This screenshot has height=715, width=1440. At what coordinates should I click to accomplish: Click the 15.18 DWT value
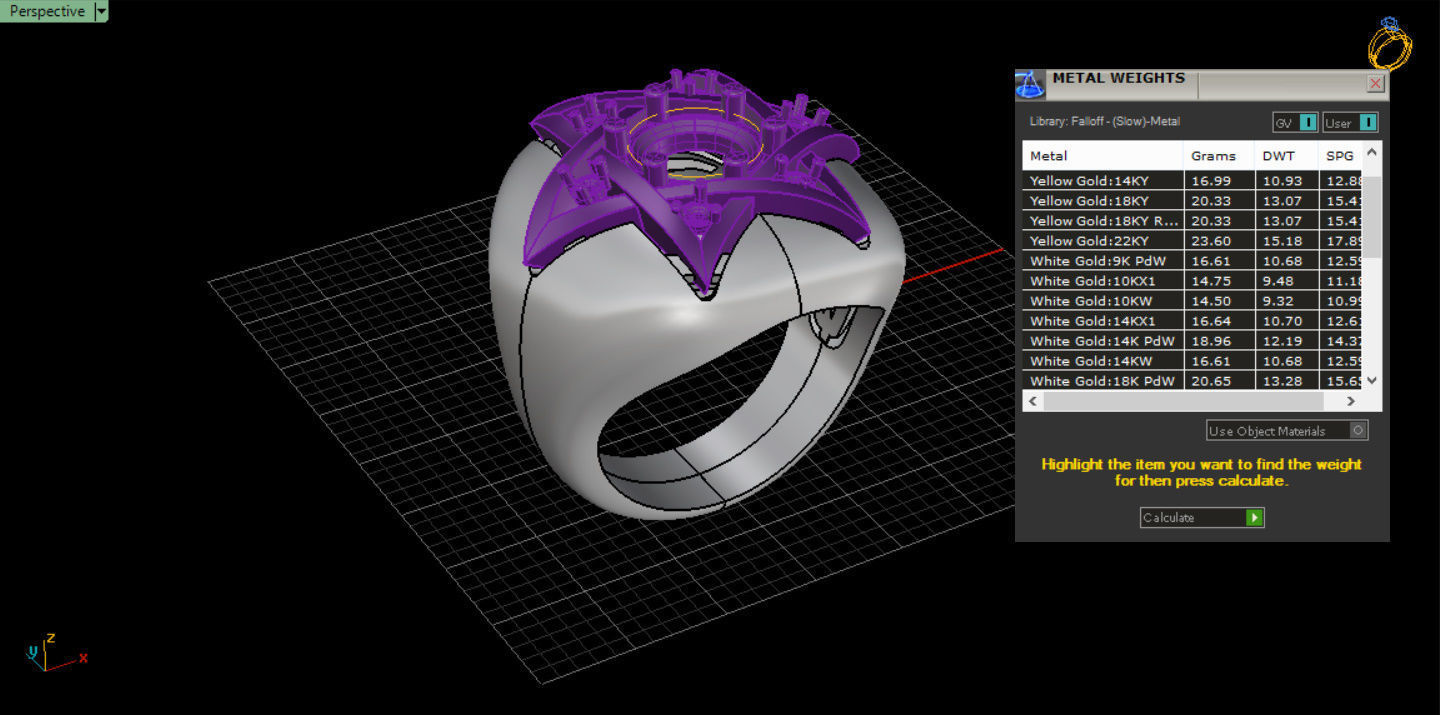[x=1282, y=241]
